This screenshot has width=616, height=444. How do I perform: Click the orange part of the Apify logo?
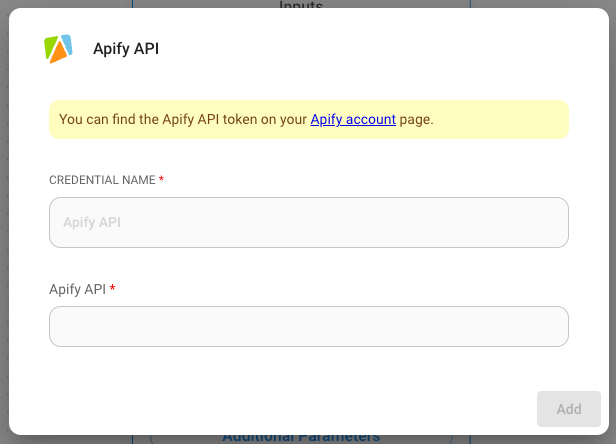(60, 54)
